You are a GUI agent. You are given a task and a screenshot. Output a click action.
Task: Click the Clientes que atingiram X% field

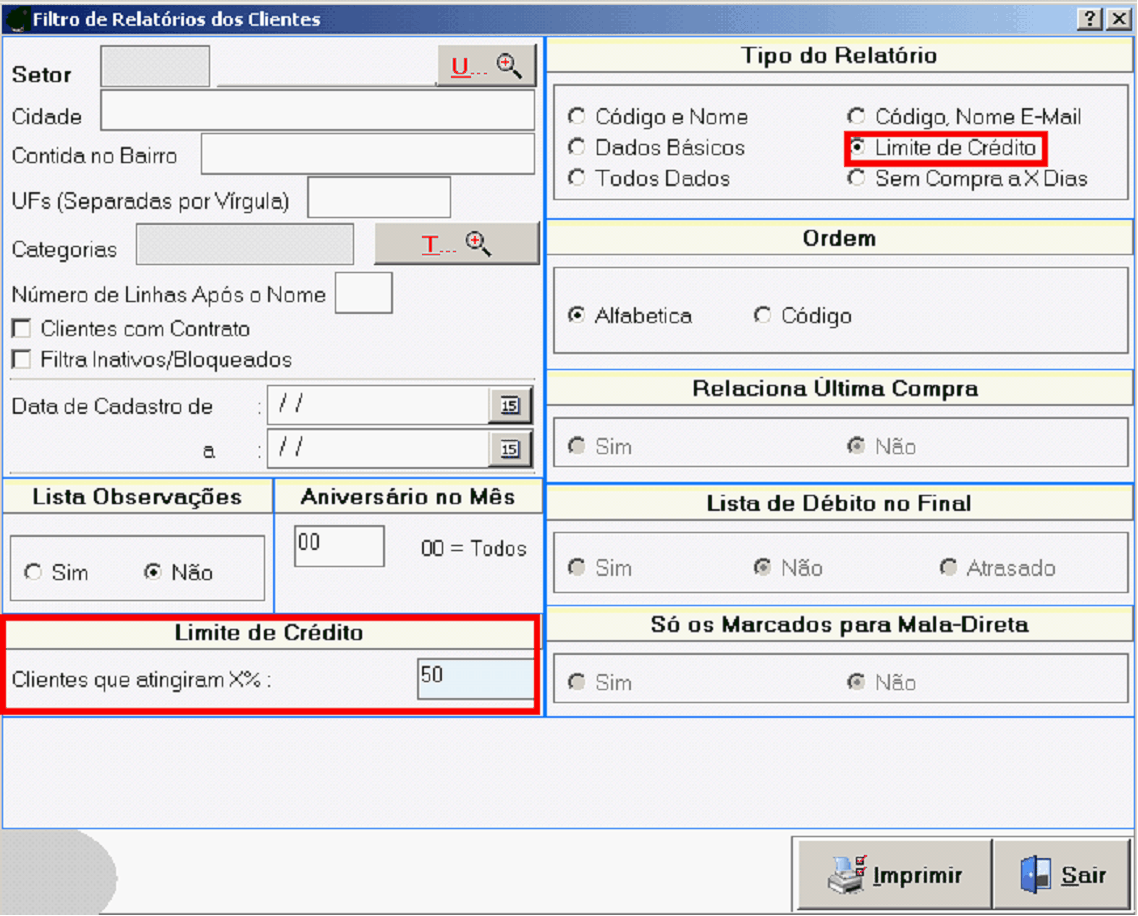[476, 679]
